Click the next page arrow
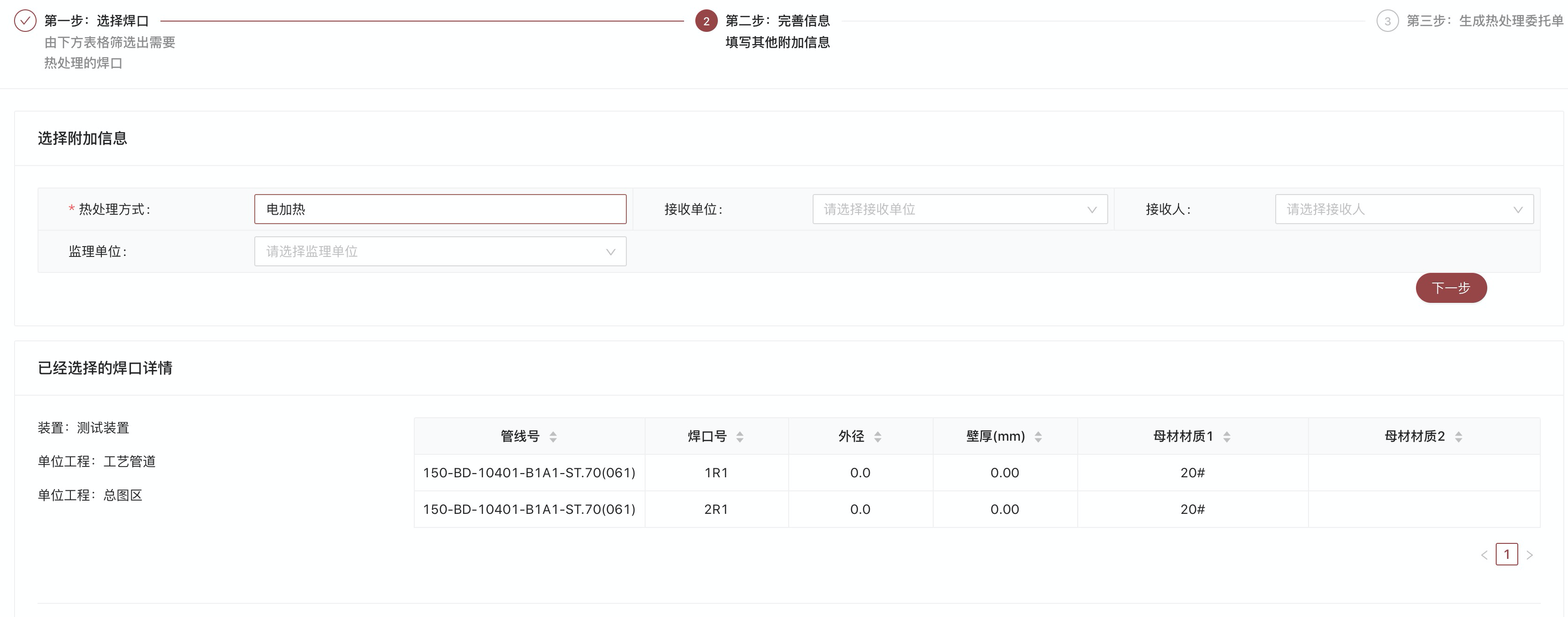 click(1529, 554)
